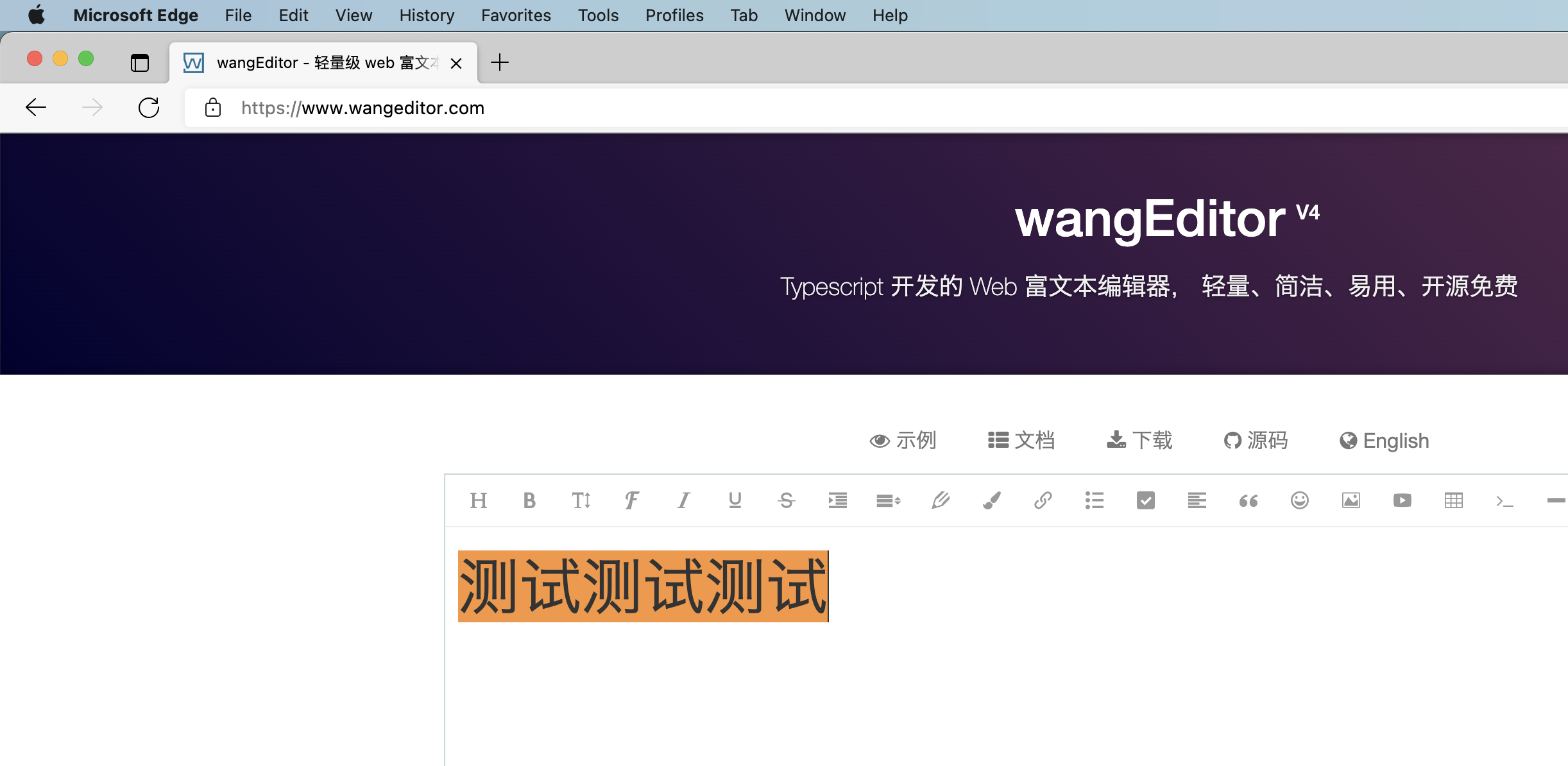Image resolution: width=1568 pixels, height=766 pixels.
Task: Insert a table using grid icon
Action: [x=1454, y=500]
